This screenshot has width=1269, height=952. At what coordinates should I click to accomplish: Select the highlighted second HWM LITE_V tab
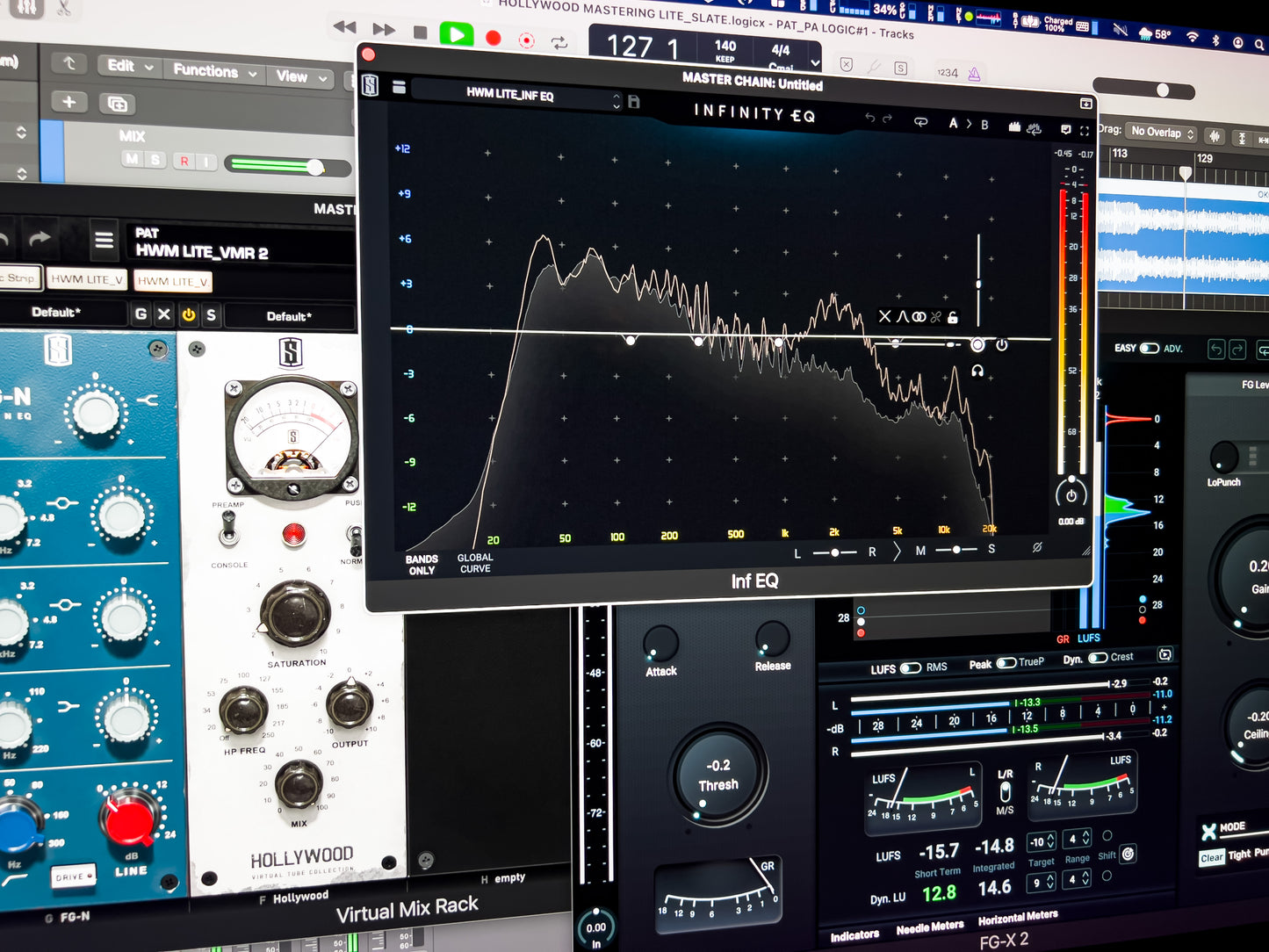click(172, 281)
